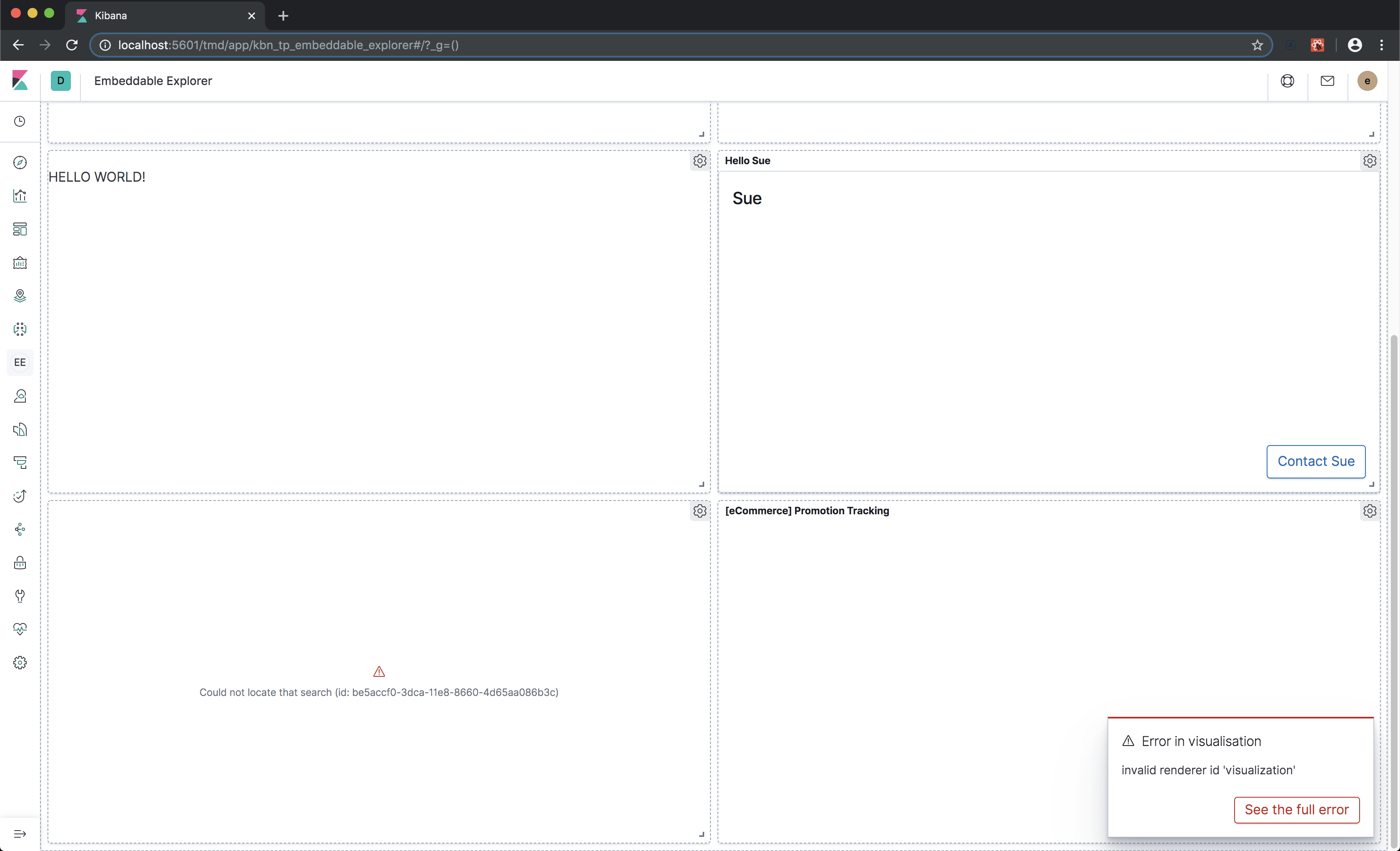Open Canvas from the sidebar

coord(20,263)
